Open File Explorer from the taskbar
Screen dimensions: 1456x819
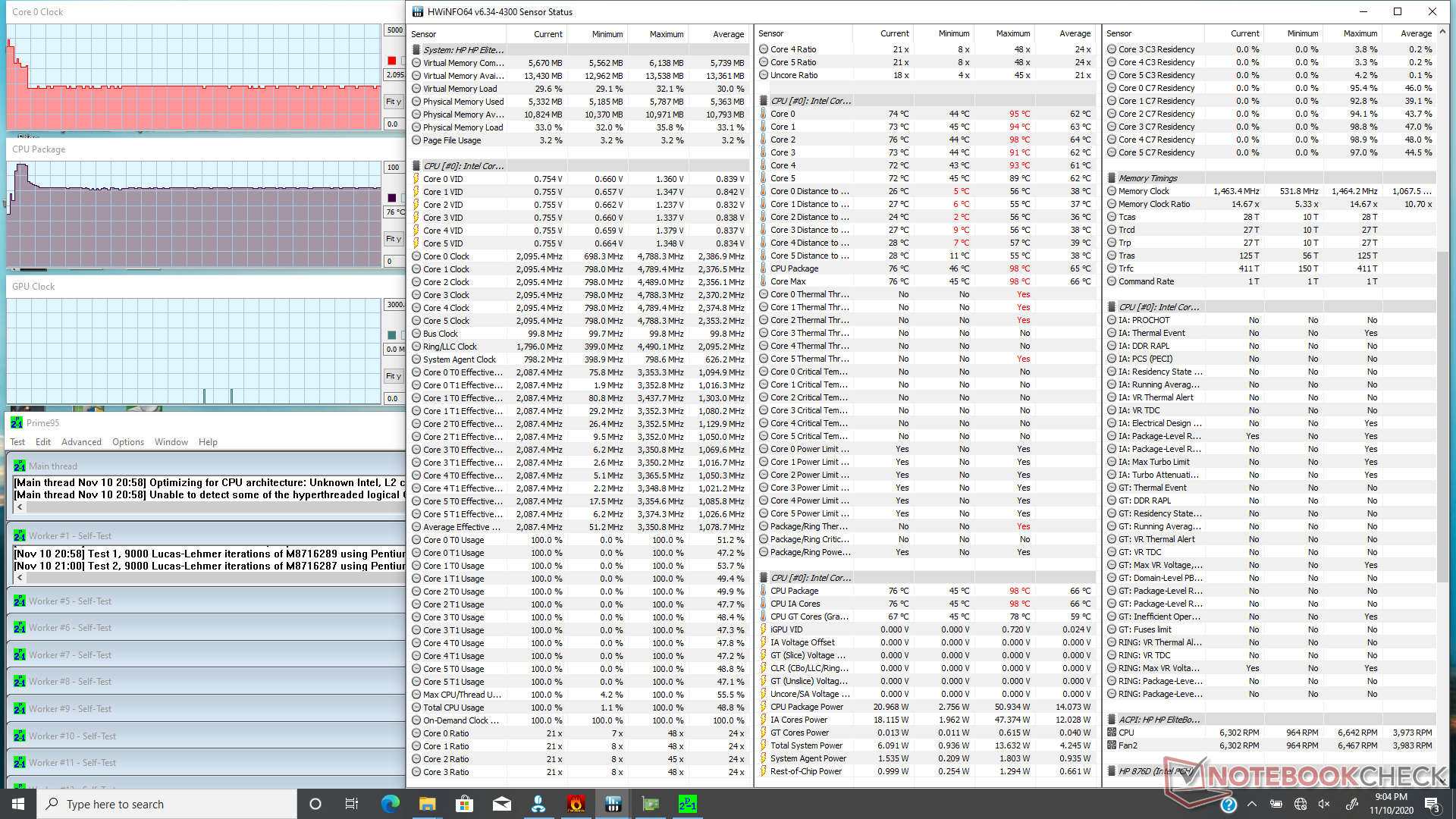[x=427, y=804]
